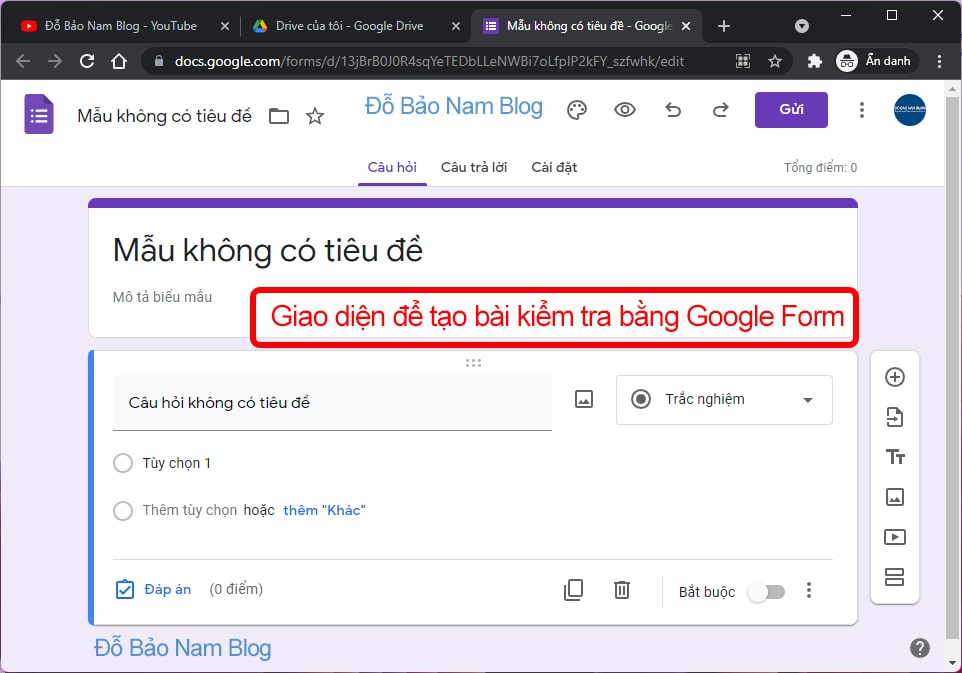Open question options three-dot menu

coord(809,590)
